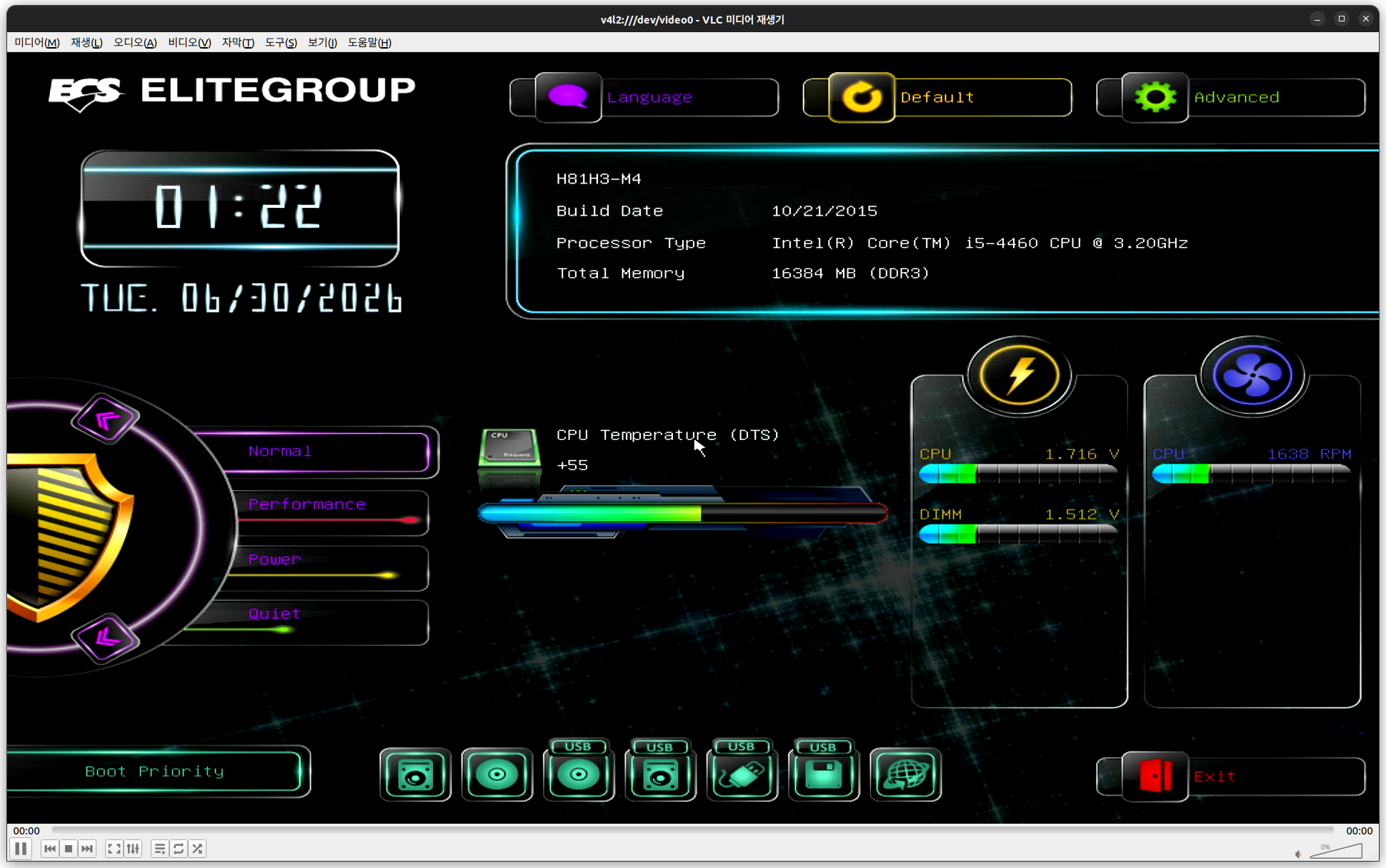Viewport: 1386px width, 868px height.
Task: Click the Language speech bubble button
Action: [x=568, y=97]
